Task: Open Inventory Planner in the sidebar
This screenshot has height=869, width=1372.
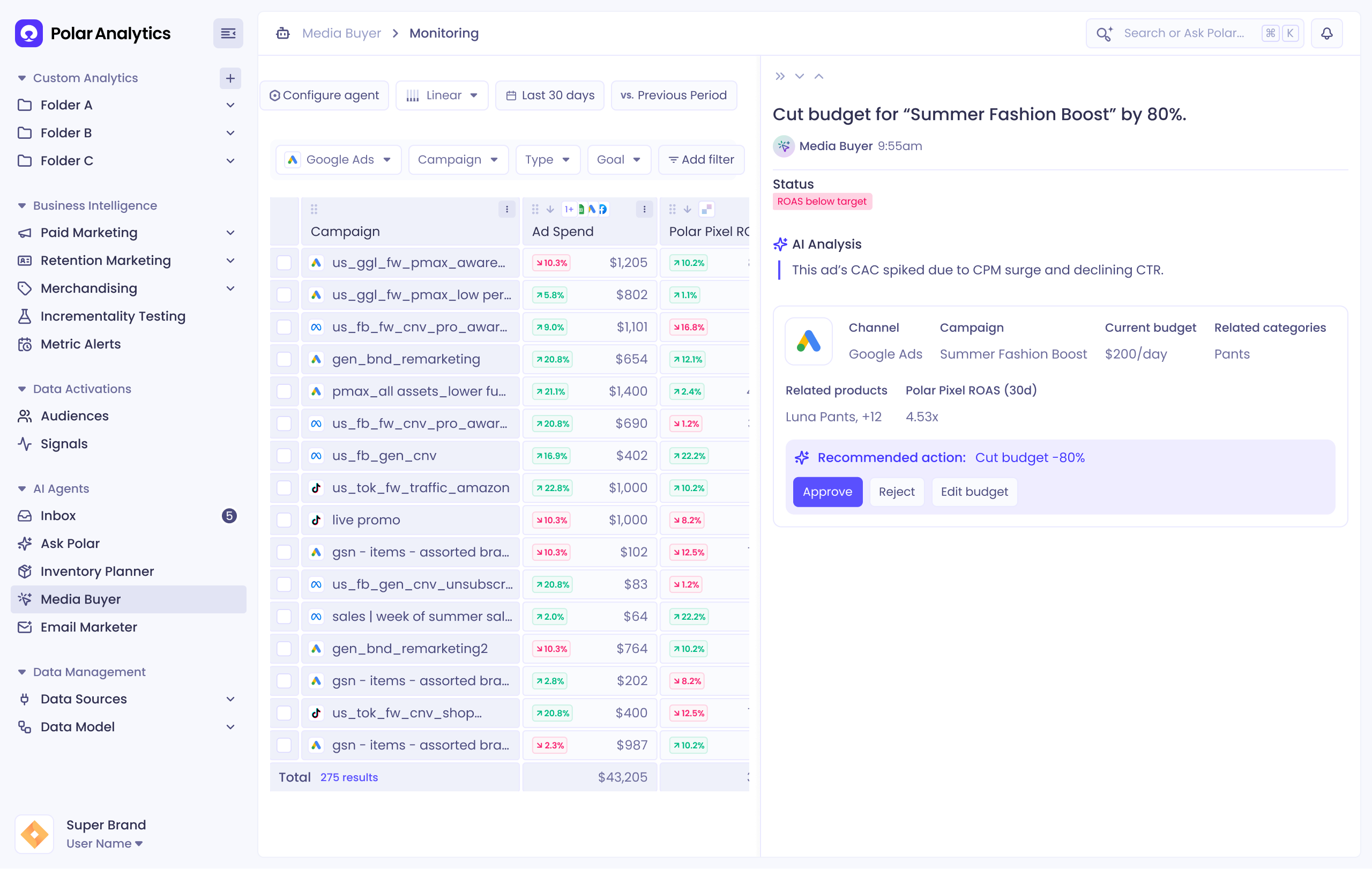Action: click(128, 571)
